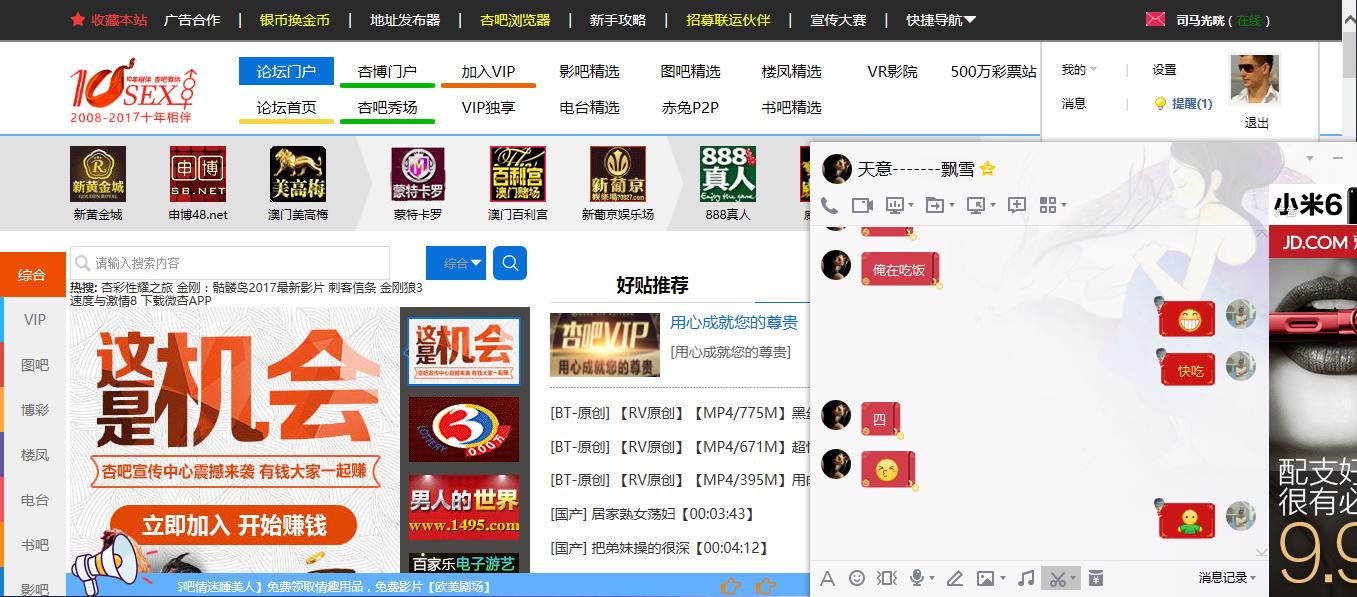The height and width of the screenshot is (597, 1357).
Task: Open 银币换金币 link
Action: click(x=294, y=20)
